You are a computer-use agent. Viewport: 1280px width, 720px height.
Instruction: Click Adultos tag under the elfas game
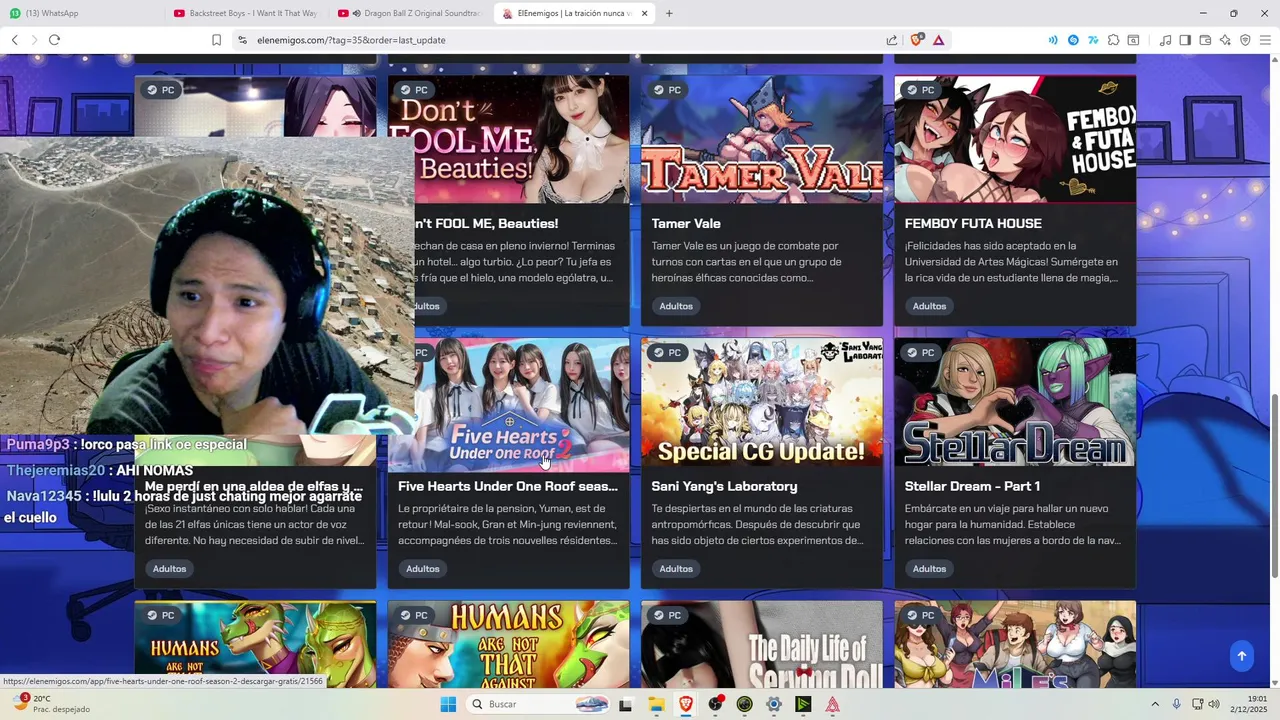[x=169, y=569]
